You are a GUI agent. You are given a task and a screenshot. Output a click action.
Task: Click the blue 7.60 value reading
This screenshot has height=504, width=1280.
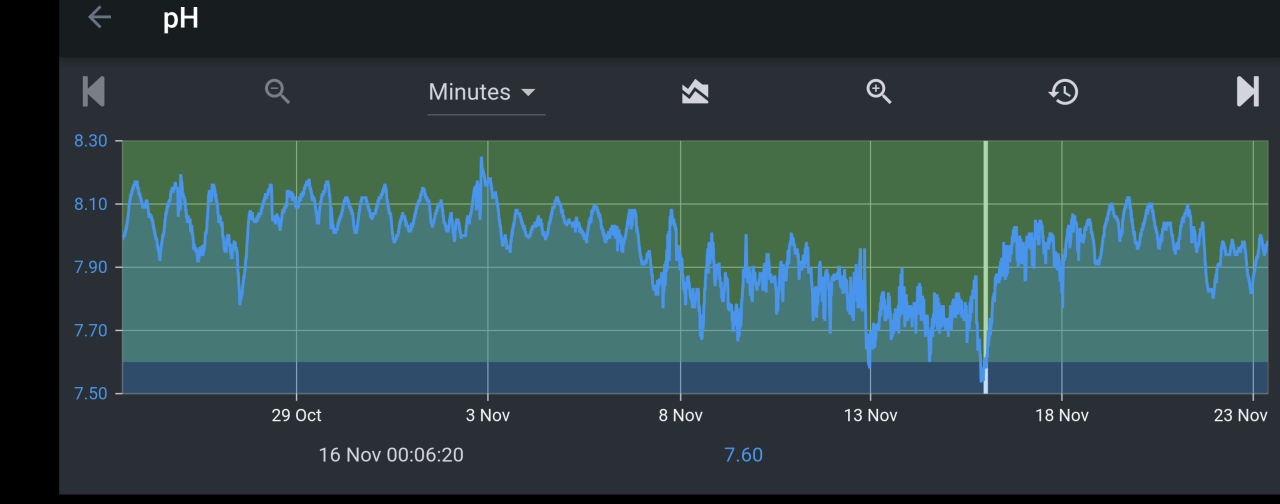pyautogui.click(x=743, y=455)
